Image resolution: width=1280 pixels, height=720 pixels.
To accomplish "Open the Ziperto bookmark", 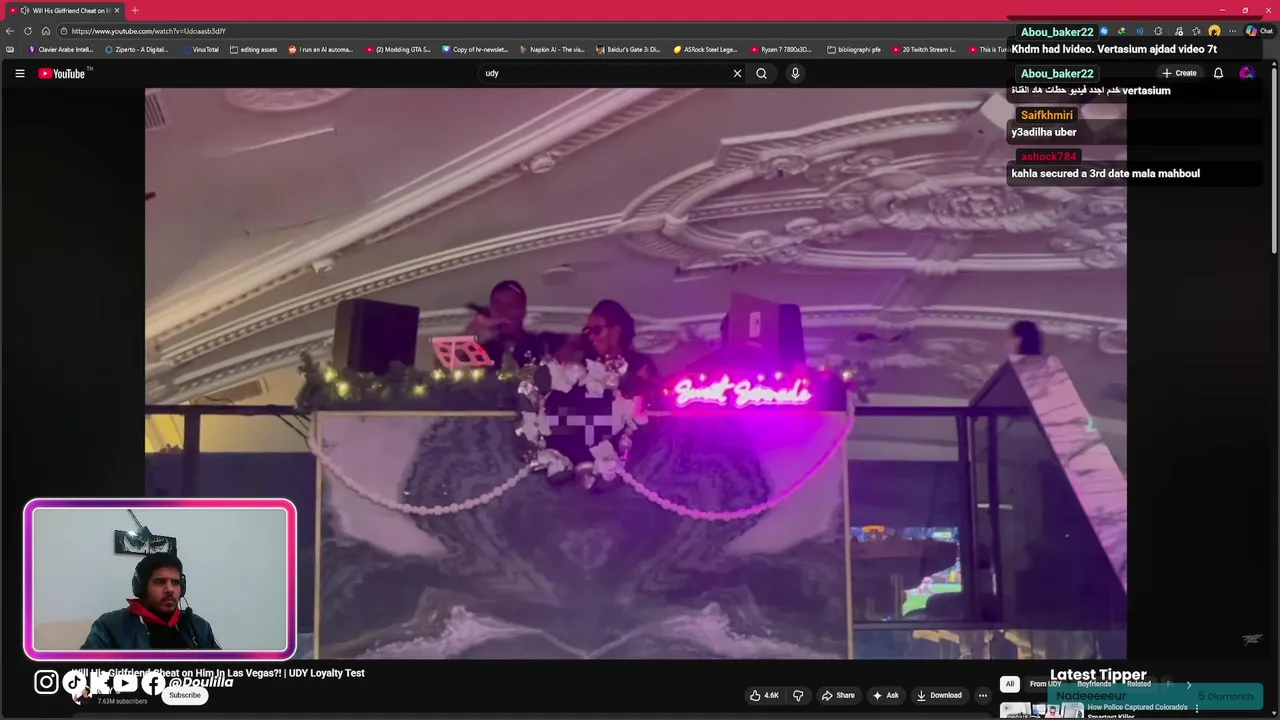I will click(x=137, y=49).
